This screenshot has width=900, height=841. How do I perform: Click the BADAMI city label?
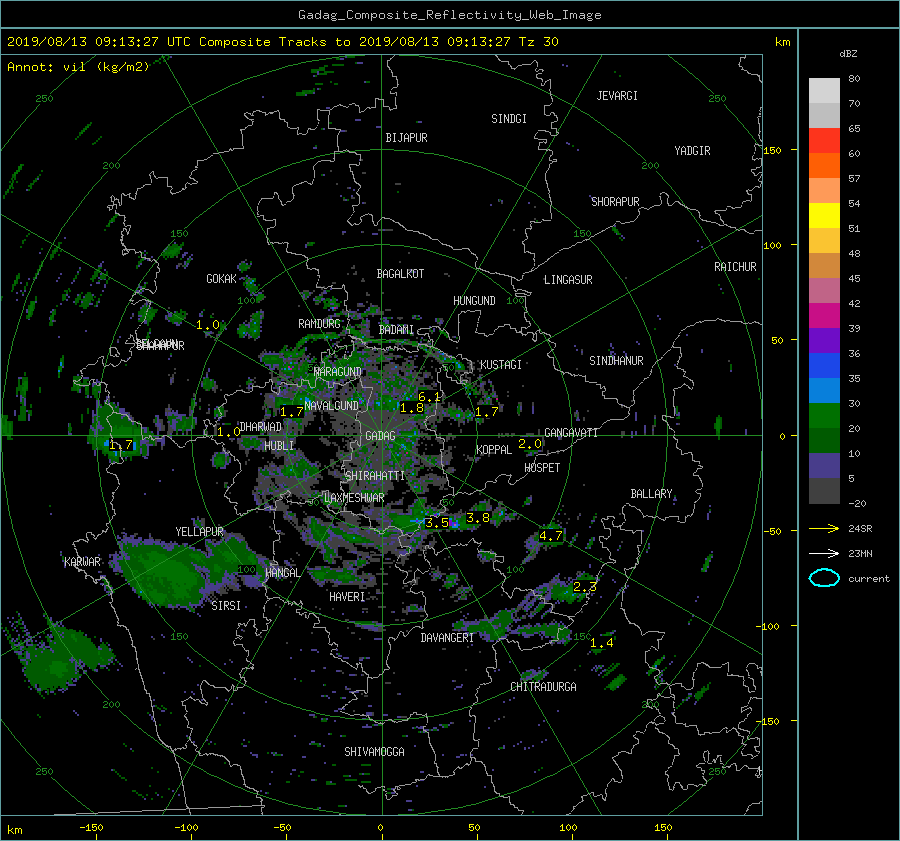coord(396,330)
